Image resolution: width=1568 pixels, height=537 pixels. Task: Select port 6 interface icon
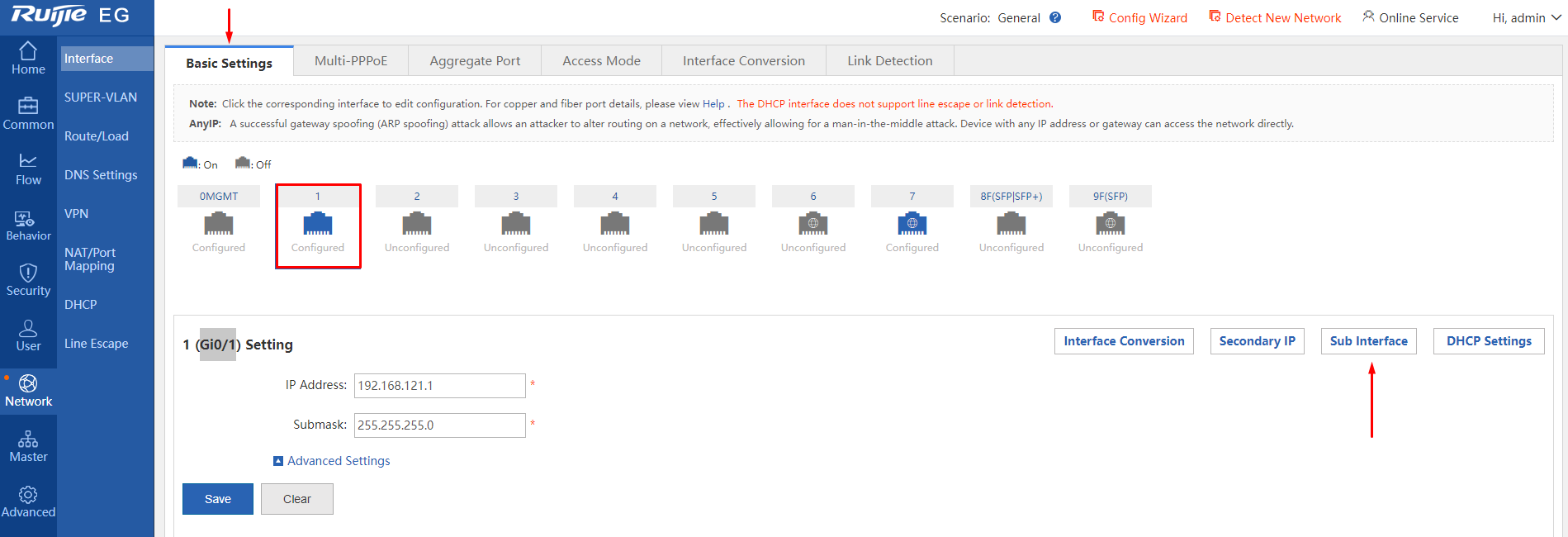[x=813, y=223]
